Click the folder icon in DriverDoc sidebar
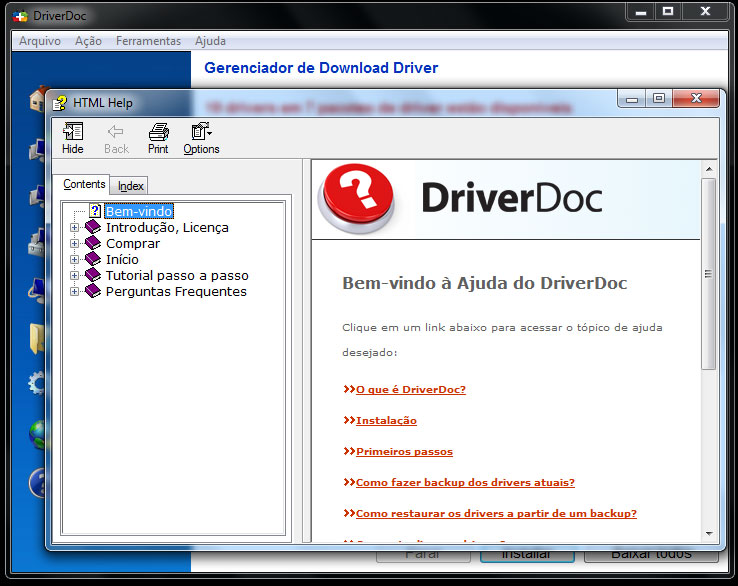Screen dimensions: 738x586 pos(37,338)
